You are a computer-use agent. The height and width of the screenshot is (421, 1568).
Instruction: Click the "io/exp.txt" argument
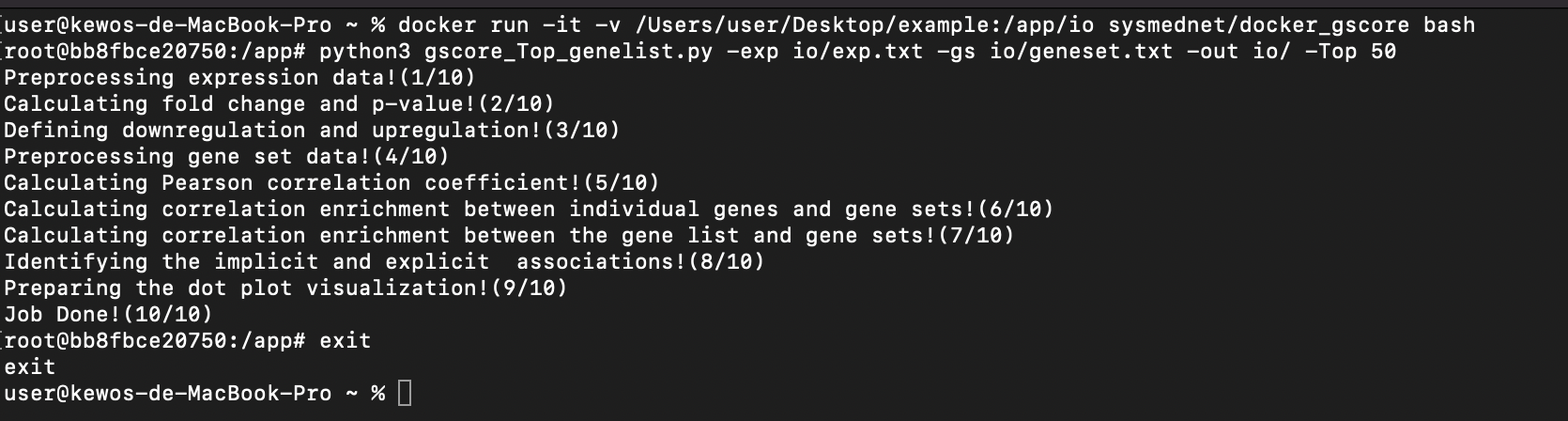tap(857, 51)
